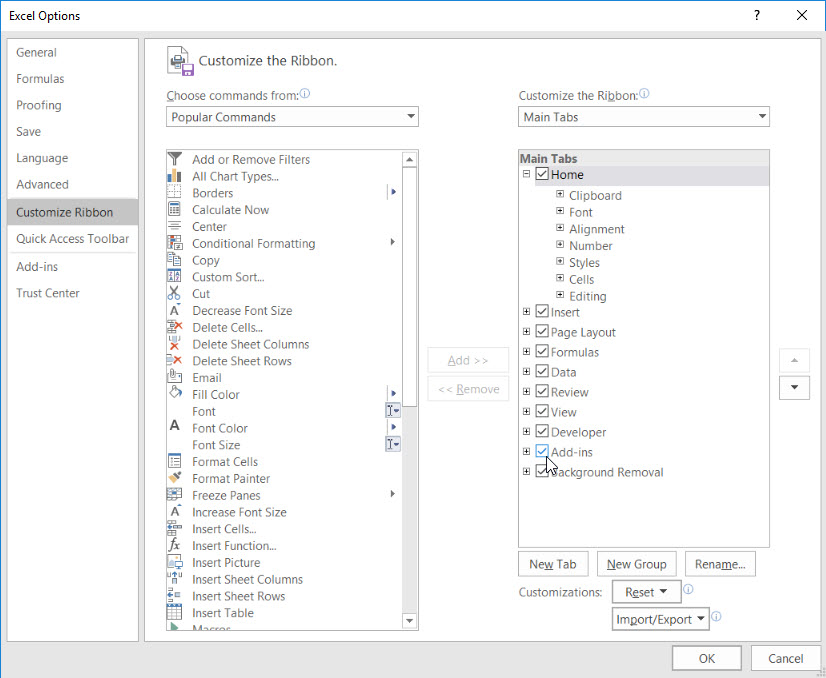The width and height of the screenshot is (826, 678).
Task: Click the Font Color letter A icon
Action: pos(174,426)
